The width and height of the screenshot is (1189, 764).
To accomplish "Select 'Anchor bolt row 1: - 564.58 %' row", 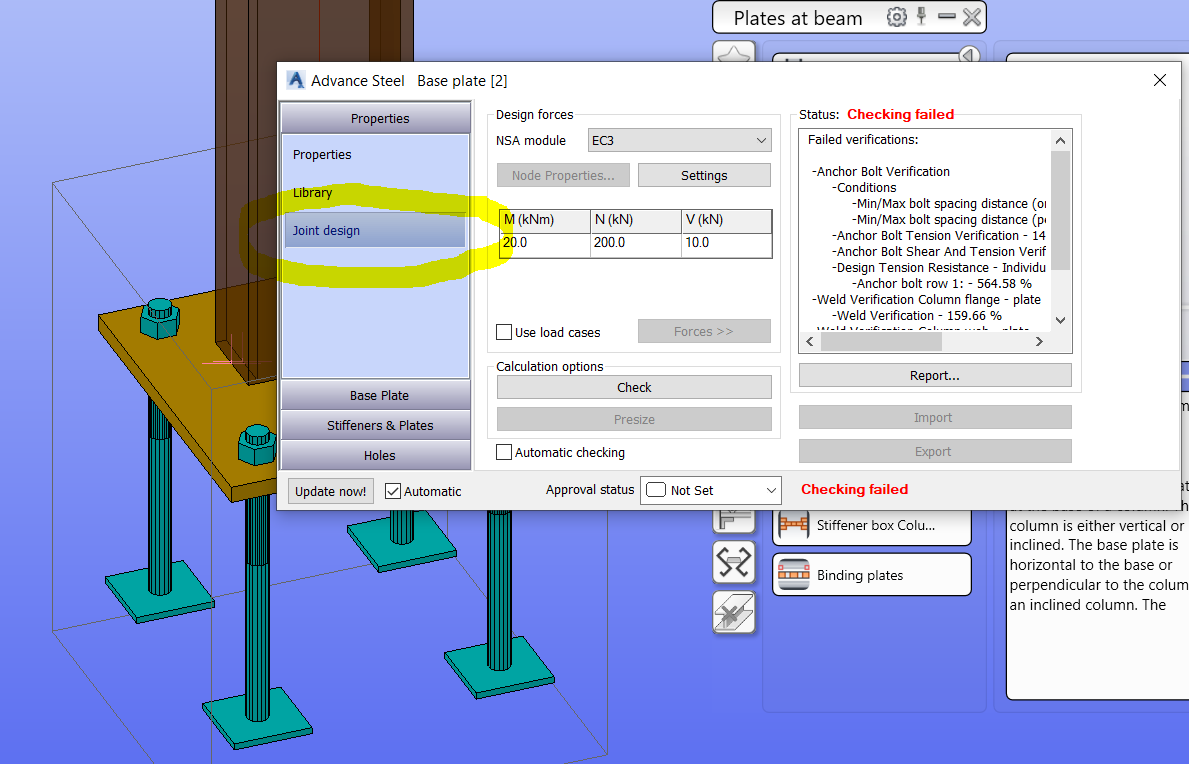I will point(941,283).
